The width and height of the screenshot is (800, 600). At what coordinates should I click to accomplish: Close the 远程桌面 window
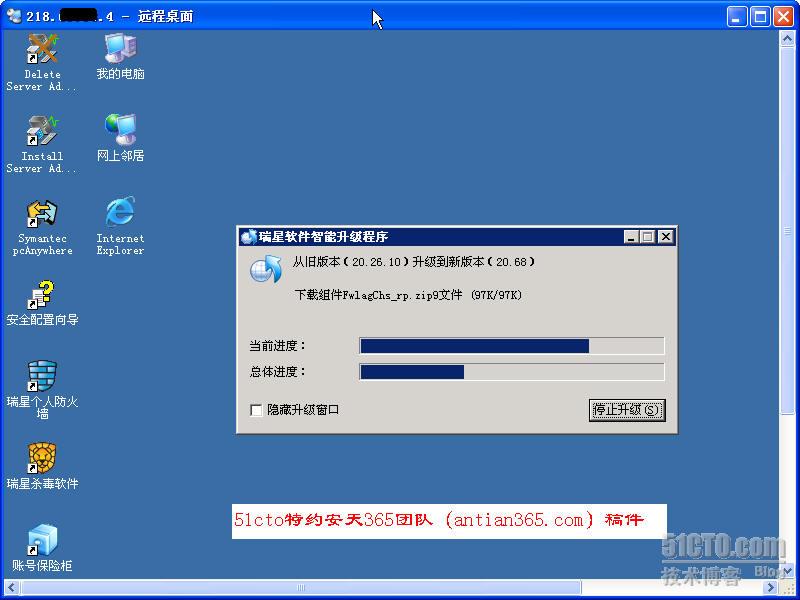coord(783,17)
